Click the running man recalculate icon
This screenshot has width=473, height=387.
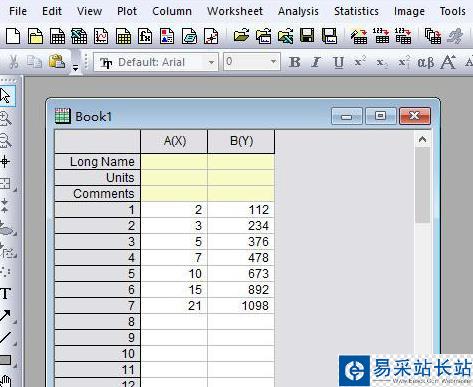point(455,36)
